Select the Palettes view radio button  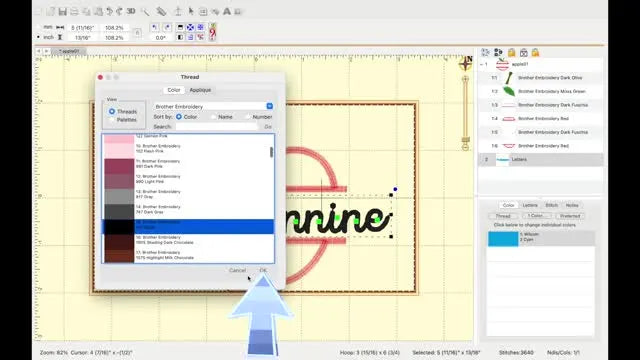coord(112,120)
